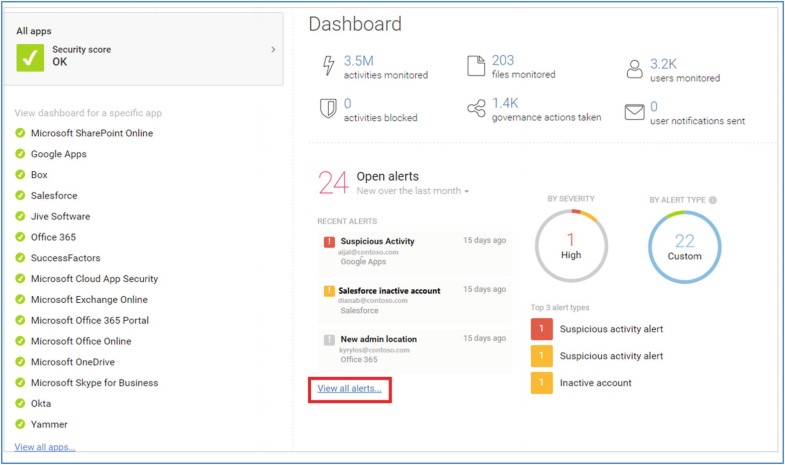Screen dimensions: 785x465
Task: Click the View all alerts link
Action: (x=349, y=388)
